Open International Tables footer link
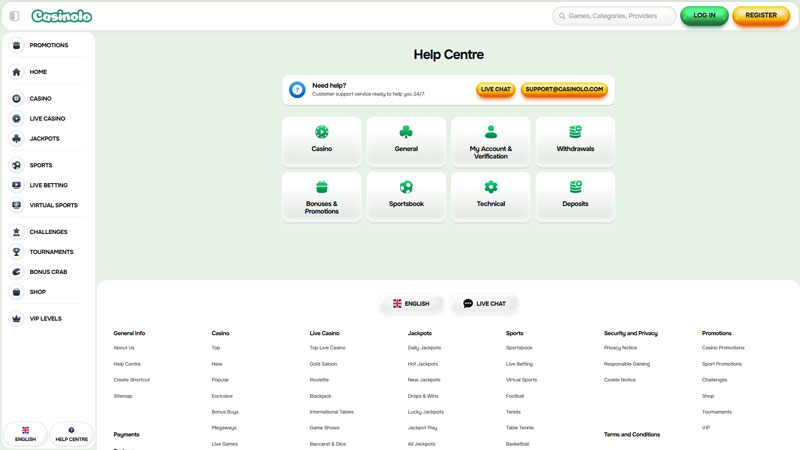The image size is (800, 450). point(331,412)
